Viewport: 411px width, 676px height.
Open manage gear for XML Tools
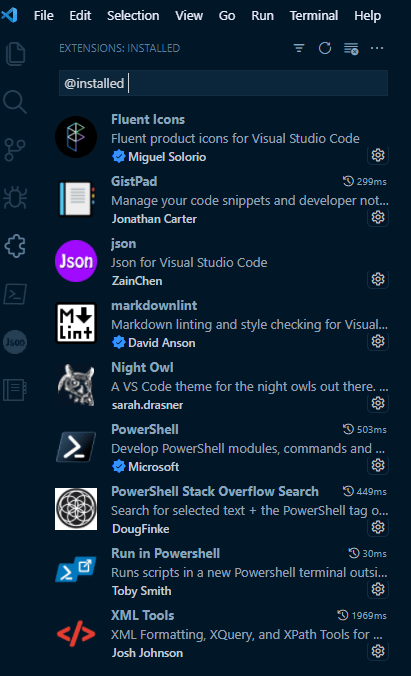378,651
